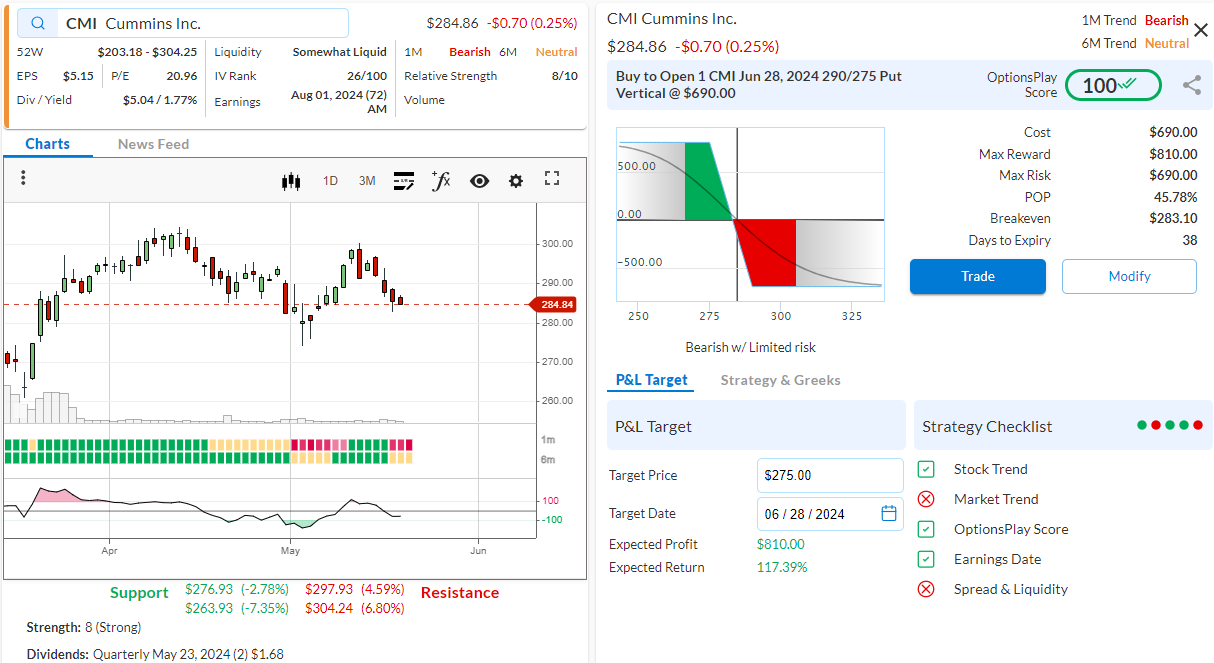Switch to Strategy & Greeks tab

[x=780, y=380]
